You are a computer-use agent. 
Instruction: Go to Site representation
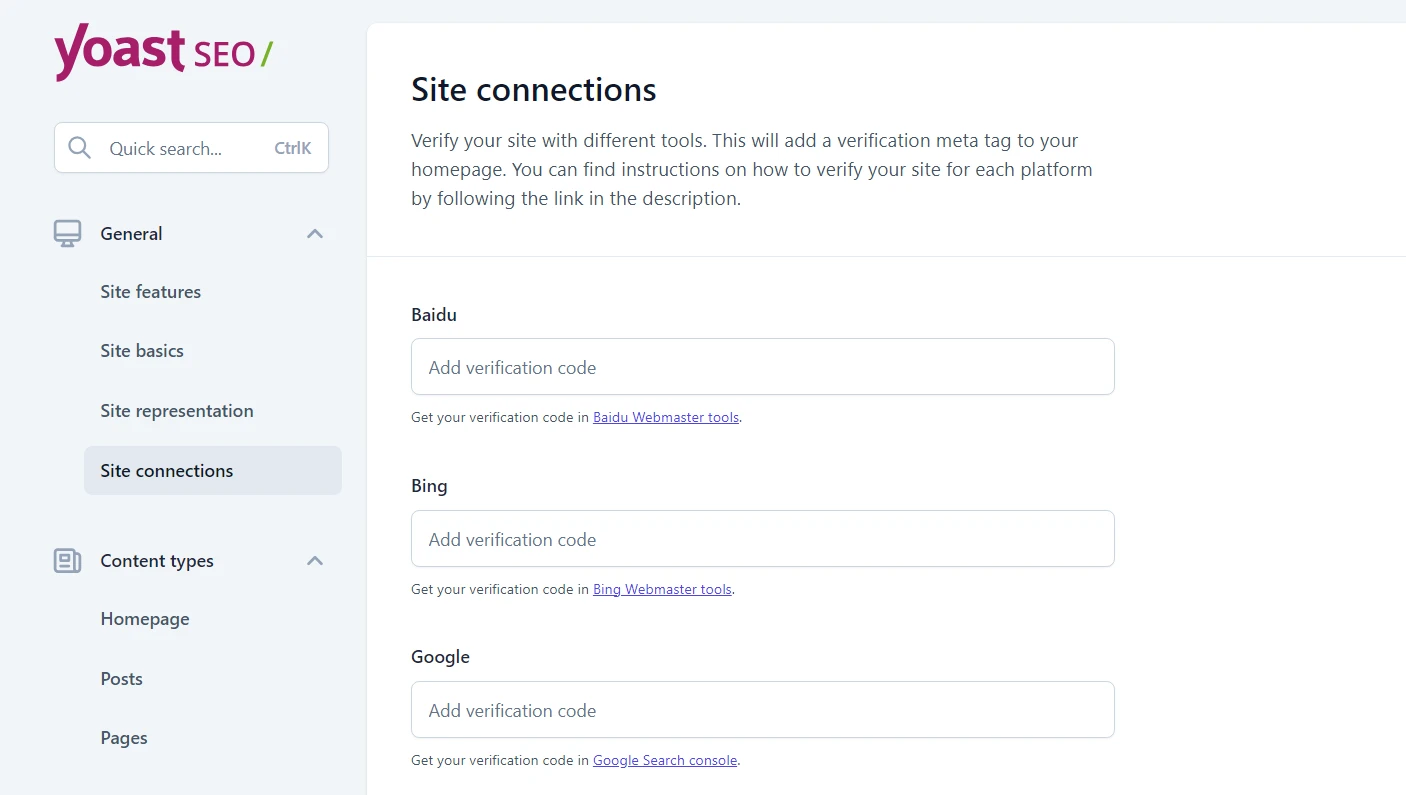pyautogui.click(x=177, y=411)
